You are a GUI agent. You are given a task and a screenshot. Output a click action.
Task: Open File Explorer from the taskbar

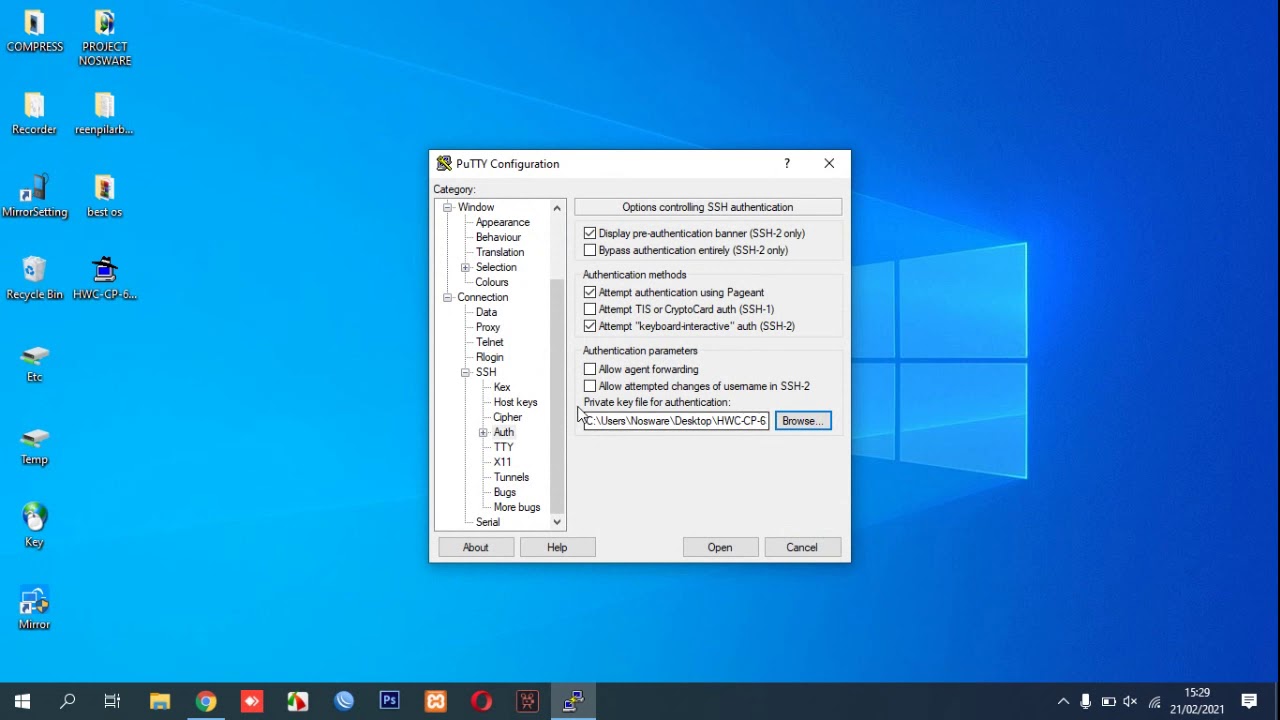[160, 701]
